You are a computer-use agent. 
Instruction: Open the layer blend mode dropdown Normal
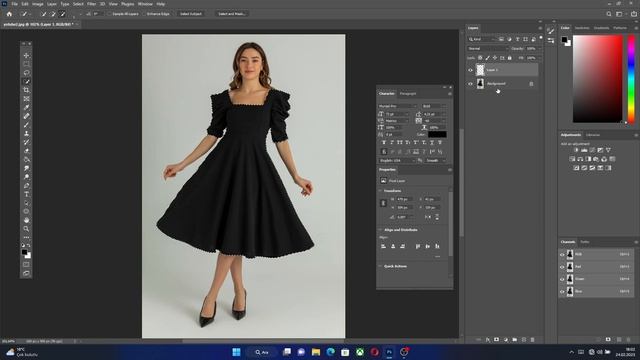tap(487, 49)
